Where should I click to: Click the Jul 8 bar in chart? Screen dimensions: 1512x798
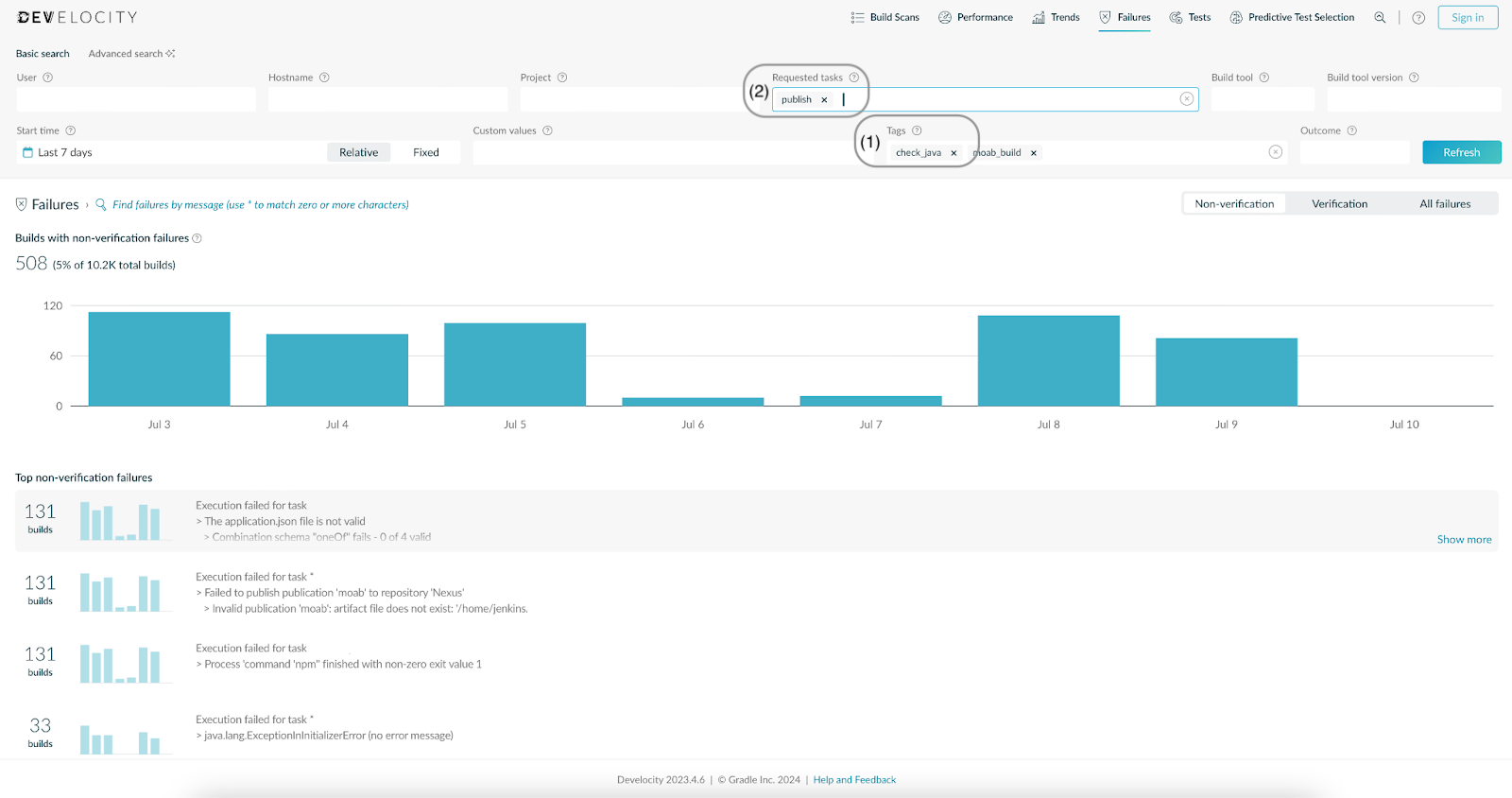click(x=1048, y=361)
